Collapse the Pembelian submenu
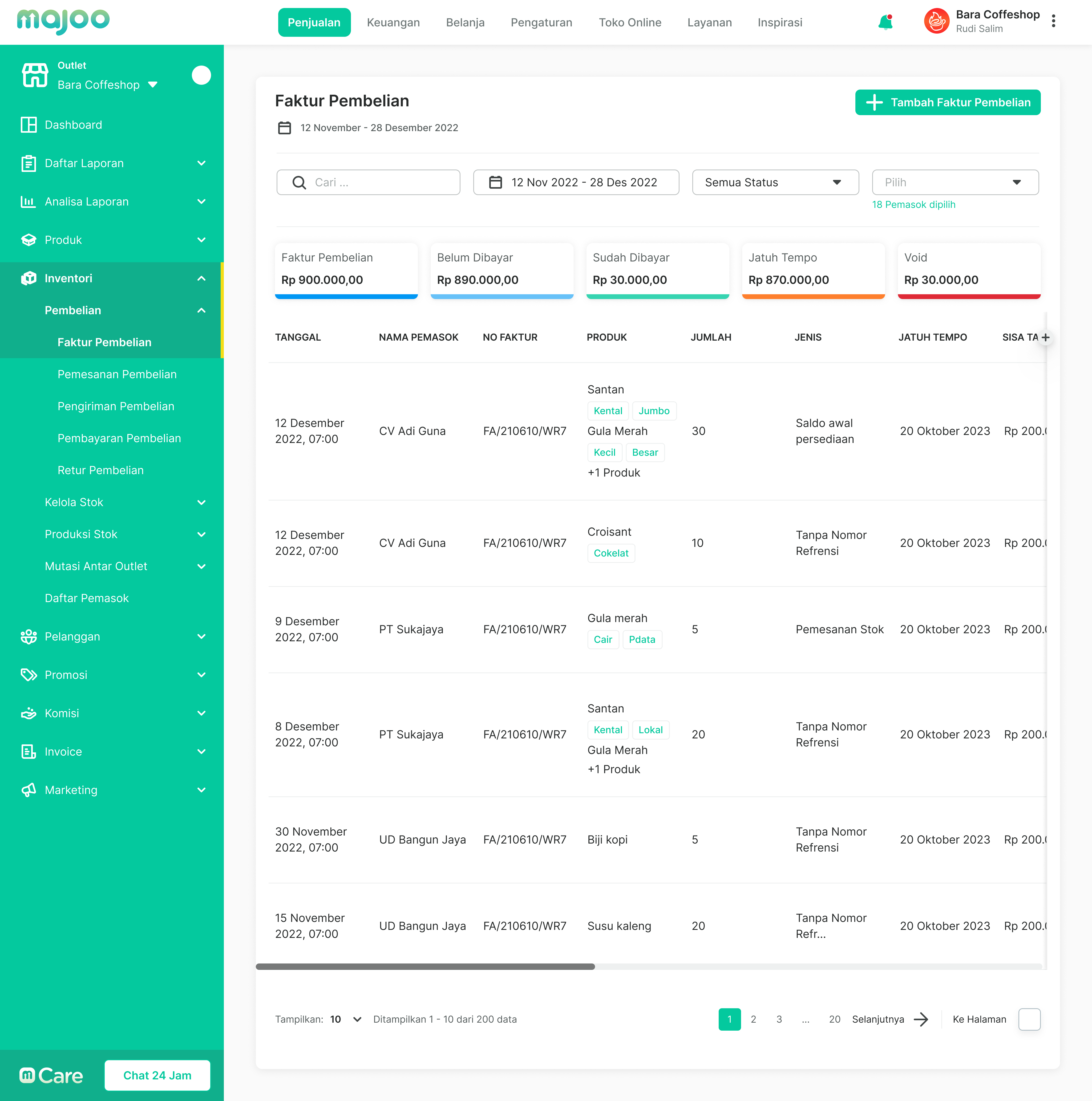The width and height of the screenshot is (1092, 1101). (201, 310)
